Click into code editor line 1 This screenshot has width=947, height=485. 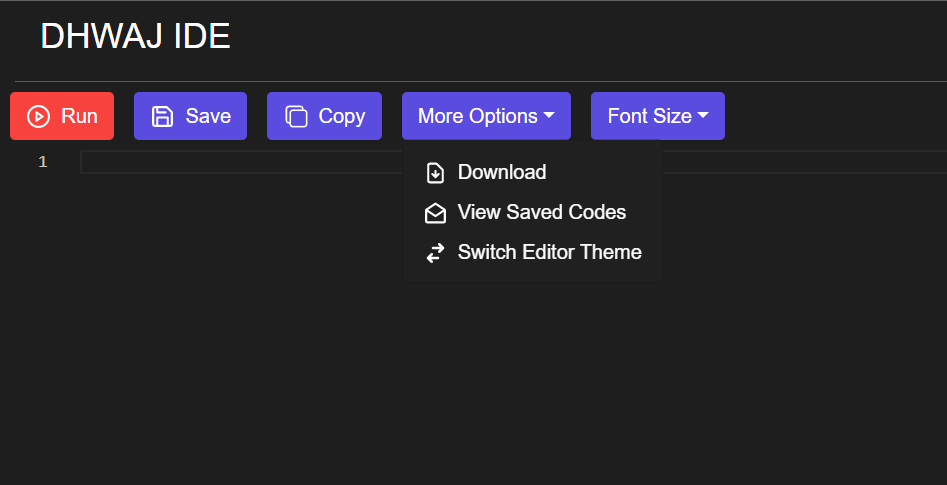click(x=513, y=162)
